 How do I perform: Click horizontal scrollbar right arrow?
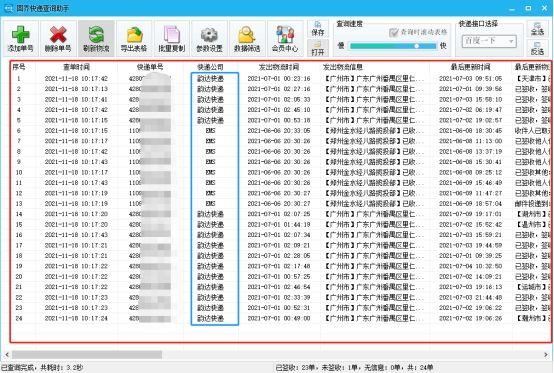coord(546,354)
